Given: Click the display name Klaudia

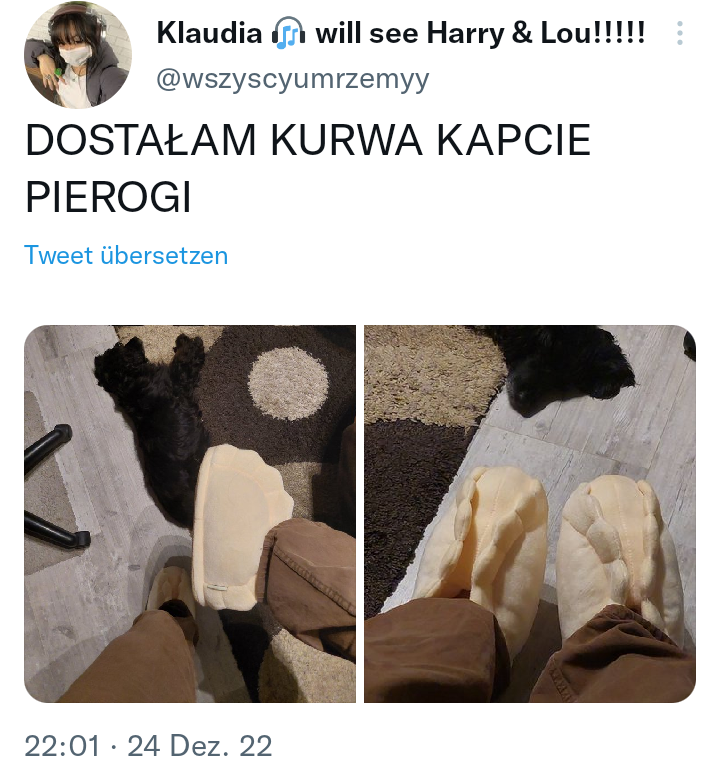Looking at the screenshot, I should point(209,34).
